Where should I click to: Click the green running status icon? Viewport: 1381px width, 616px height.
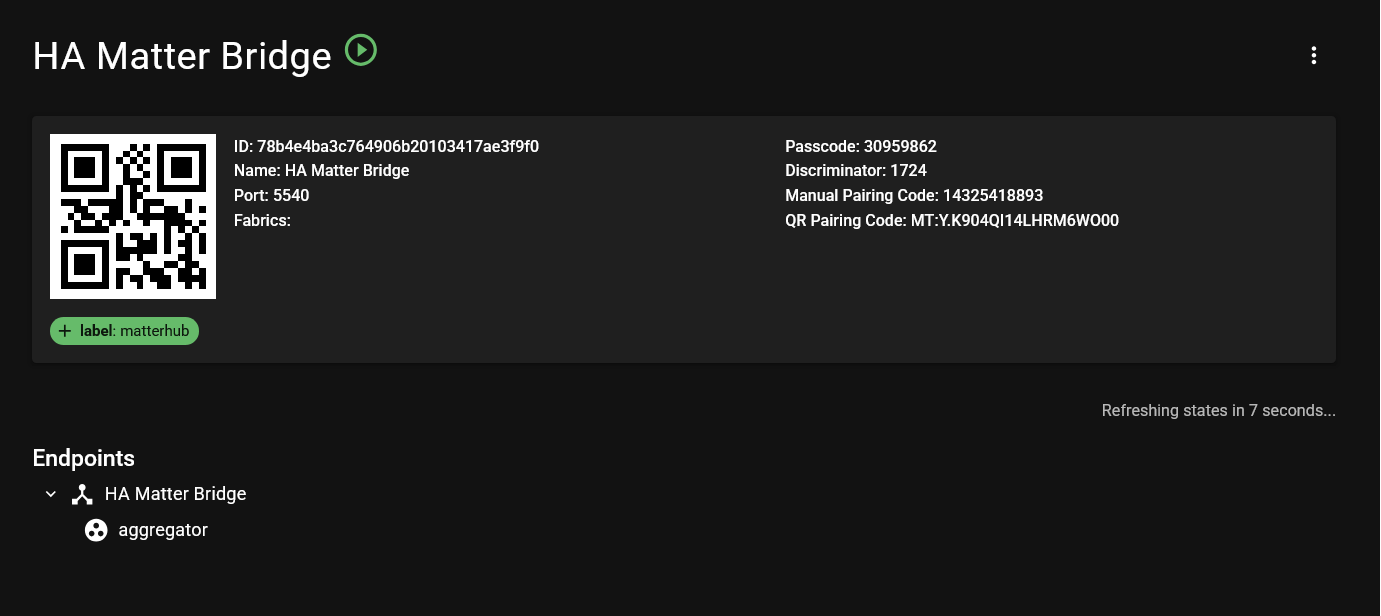point(361,50)
